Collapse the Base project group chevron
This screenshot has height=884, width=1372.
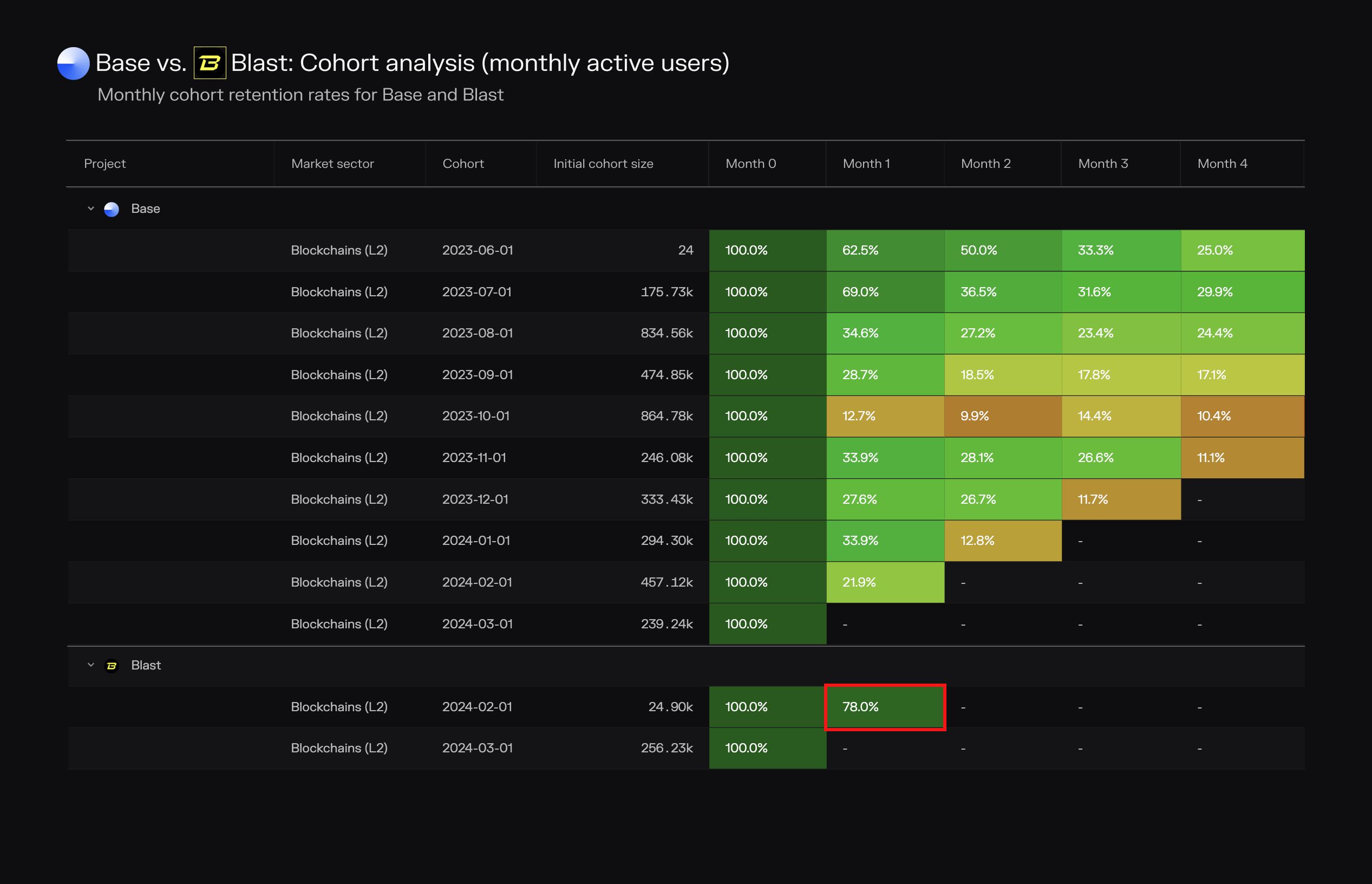[x=90, y=209]
